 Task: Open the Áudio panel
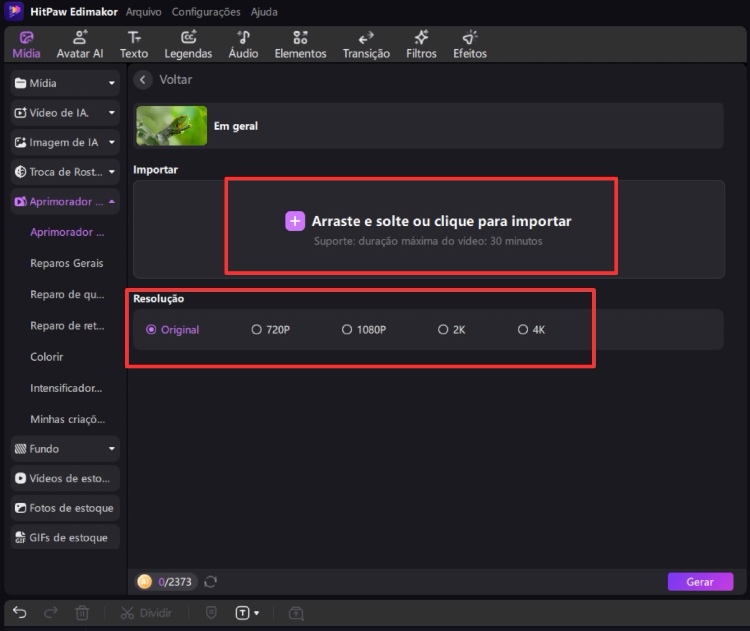pyautogui.click(x=243, y=44)
